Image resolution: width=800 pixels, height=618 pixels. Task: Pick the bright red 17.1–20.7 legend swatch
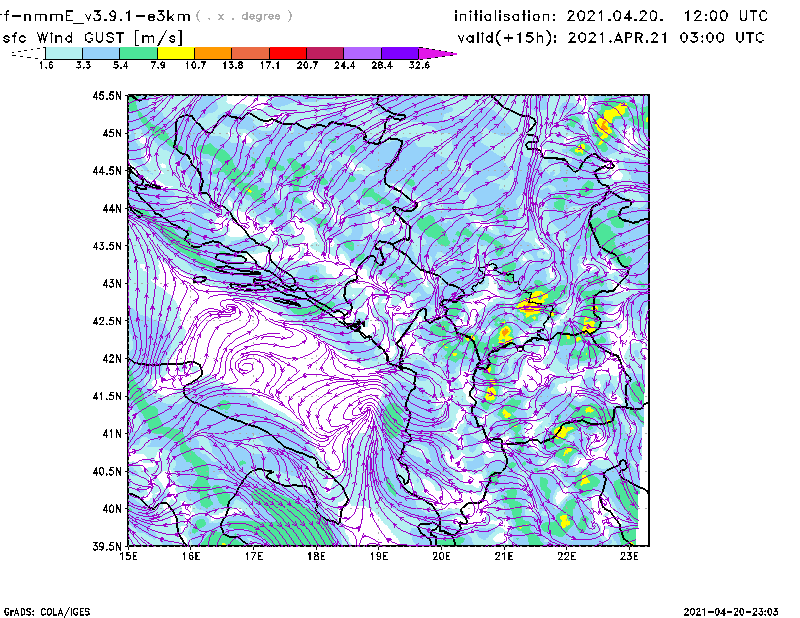point(288,53)
